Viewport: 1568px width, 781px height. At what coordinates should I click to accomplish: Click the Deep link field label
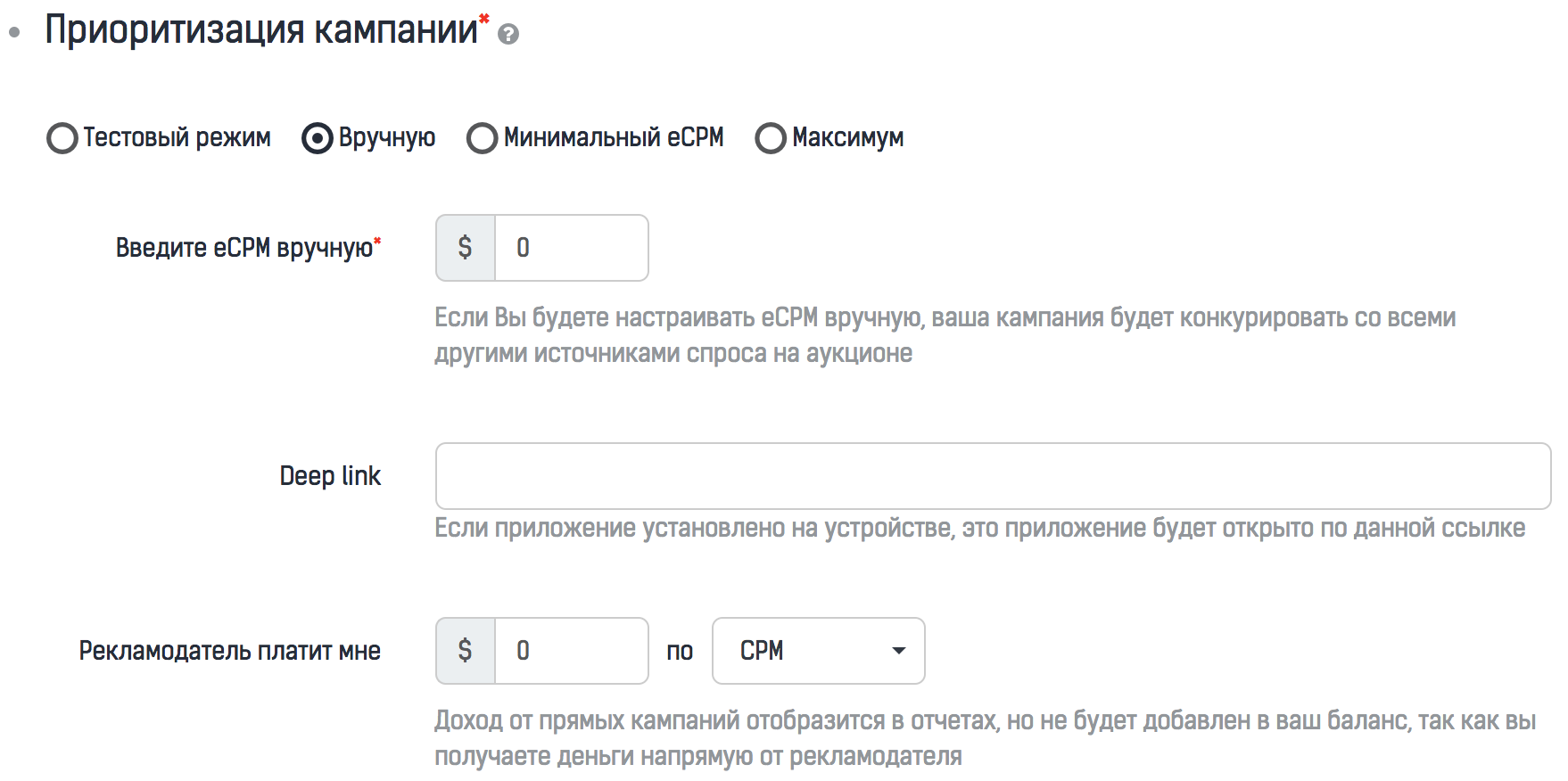coord(330,476)
